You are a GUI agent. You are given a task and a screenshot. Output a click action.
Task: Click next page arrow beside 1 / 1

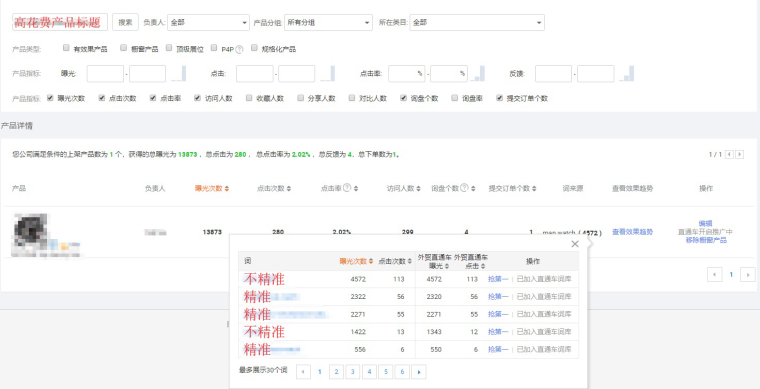[740, 154]
